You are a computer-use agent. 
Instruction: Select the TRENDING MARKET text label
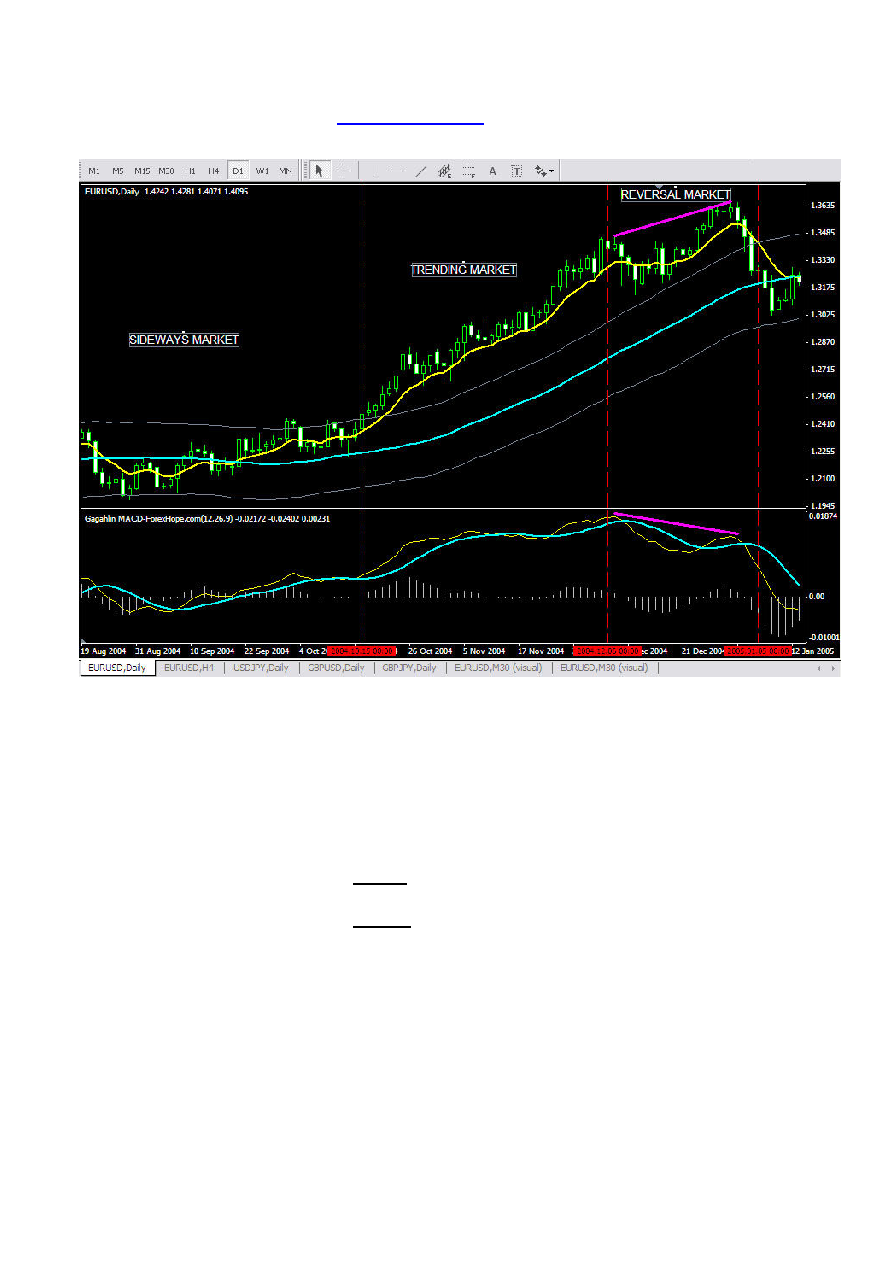(464, 270)
